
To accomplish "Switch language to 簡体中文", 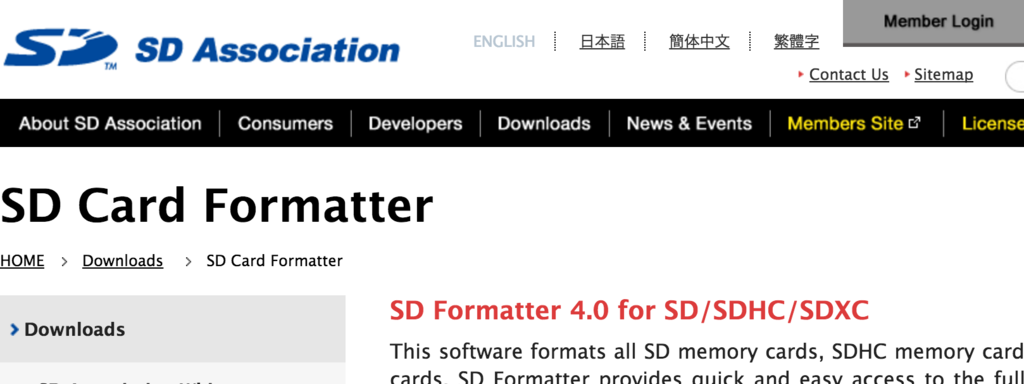I will [699, 42].
